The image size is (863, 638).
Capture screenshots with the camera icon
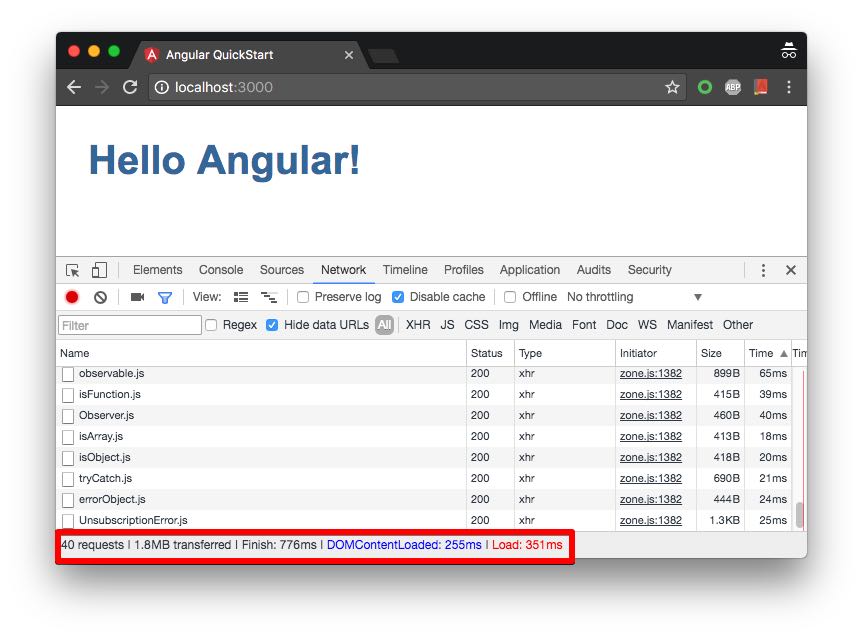click(x=138, y=297)
